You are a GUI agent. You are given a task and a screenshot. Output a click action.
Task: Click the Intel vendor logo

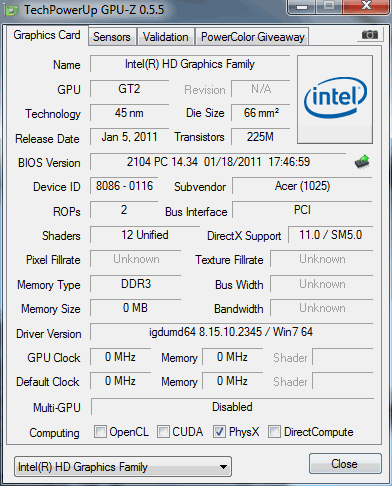[335, 99]
